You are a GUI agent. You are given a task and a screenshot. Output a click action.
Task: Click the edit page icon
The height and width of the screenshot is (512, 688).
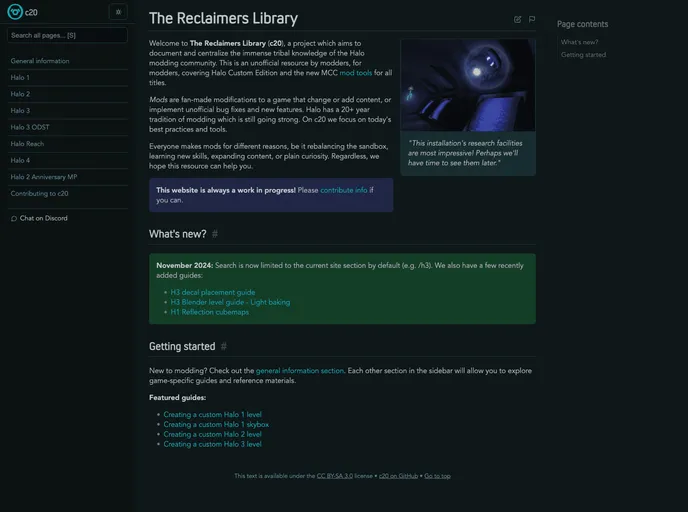click(x=517, y=19)
